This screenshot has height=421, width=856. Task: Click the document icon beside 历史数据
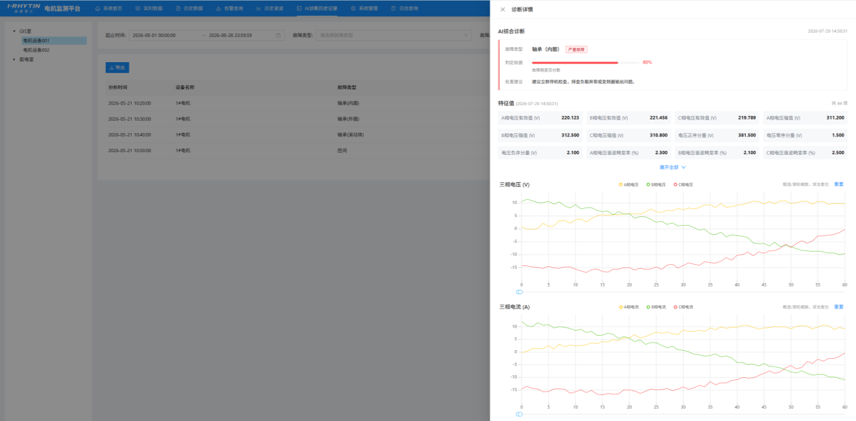[x=178, y=9]
